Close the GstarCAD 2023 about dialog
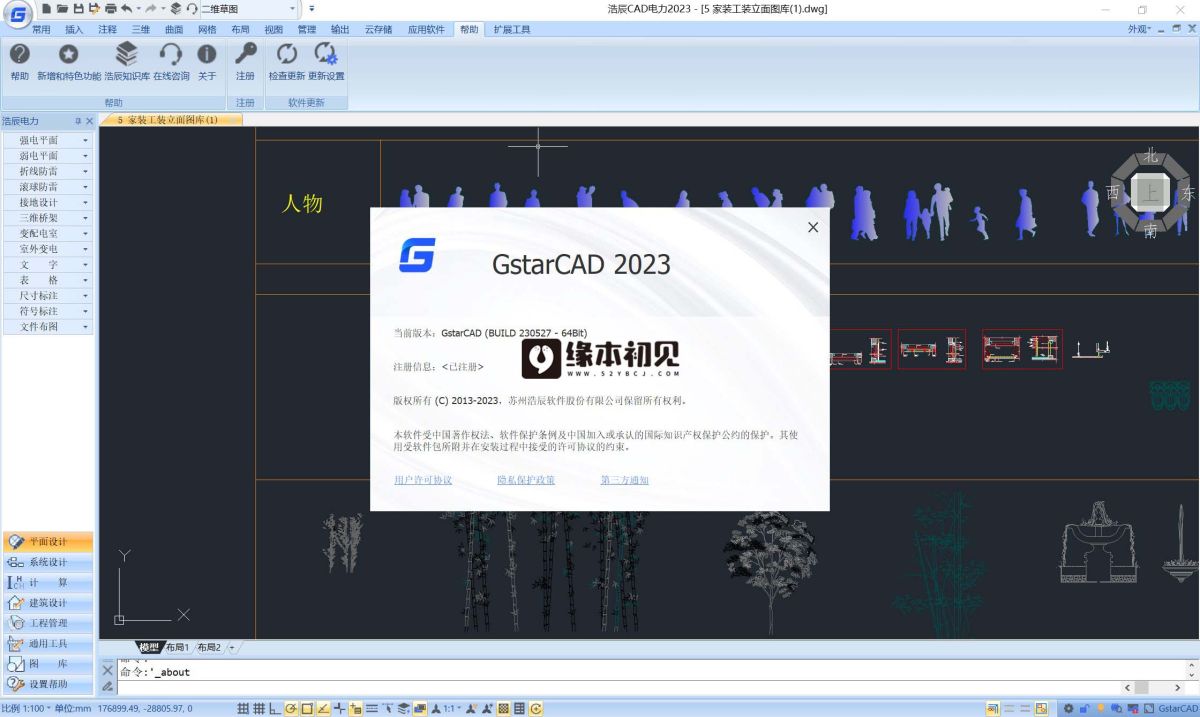Image resolution: width=1200 pixels, height=717 pixels. (x=813, y=227)
